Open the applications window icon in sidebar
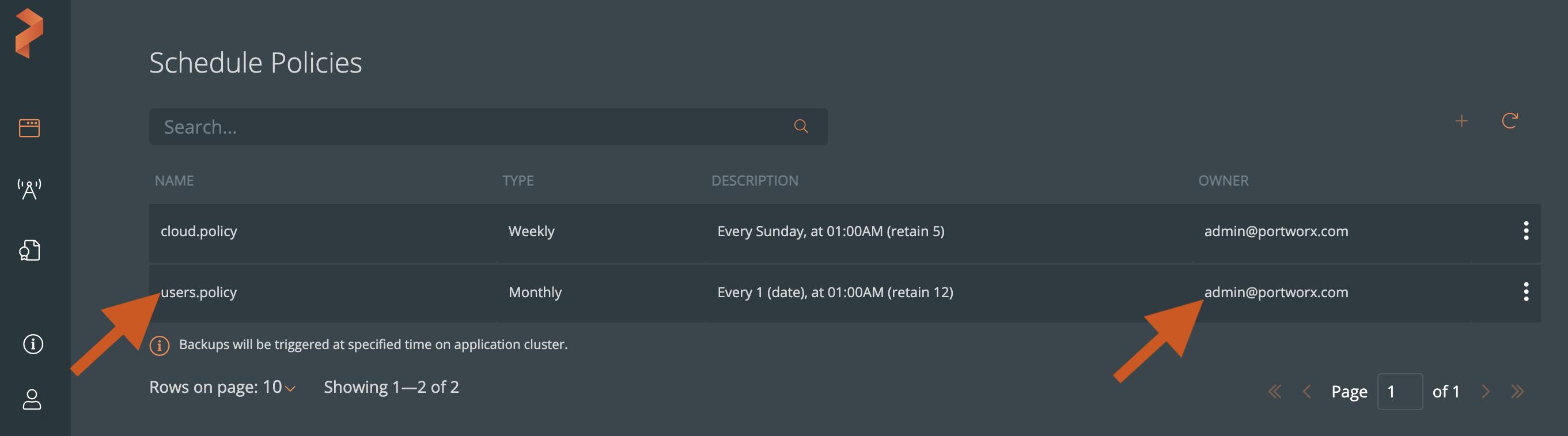This screenshot has height=436, width=1568. [x=29, y=128]
